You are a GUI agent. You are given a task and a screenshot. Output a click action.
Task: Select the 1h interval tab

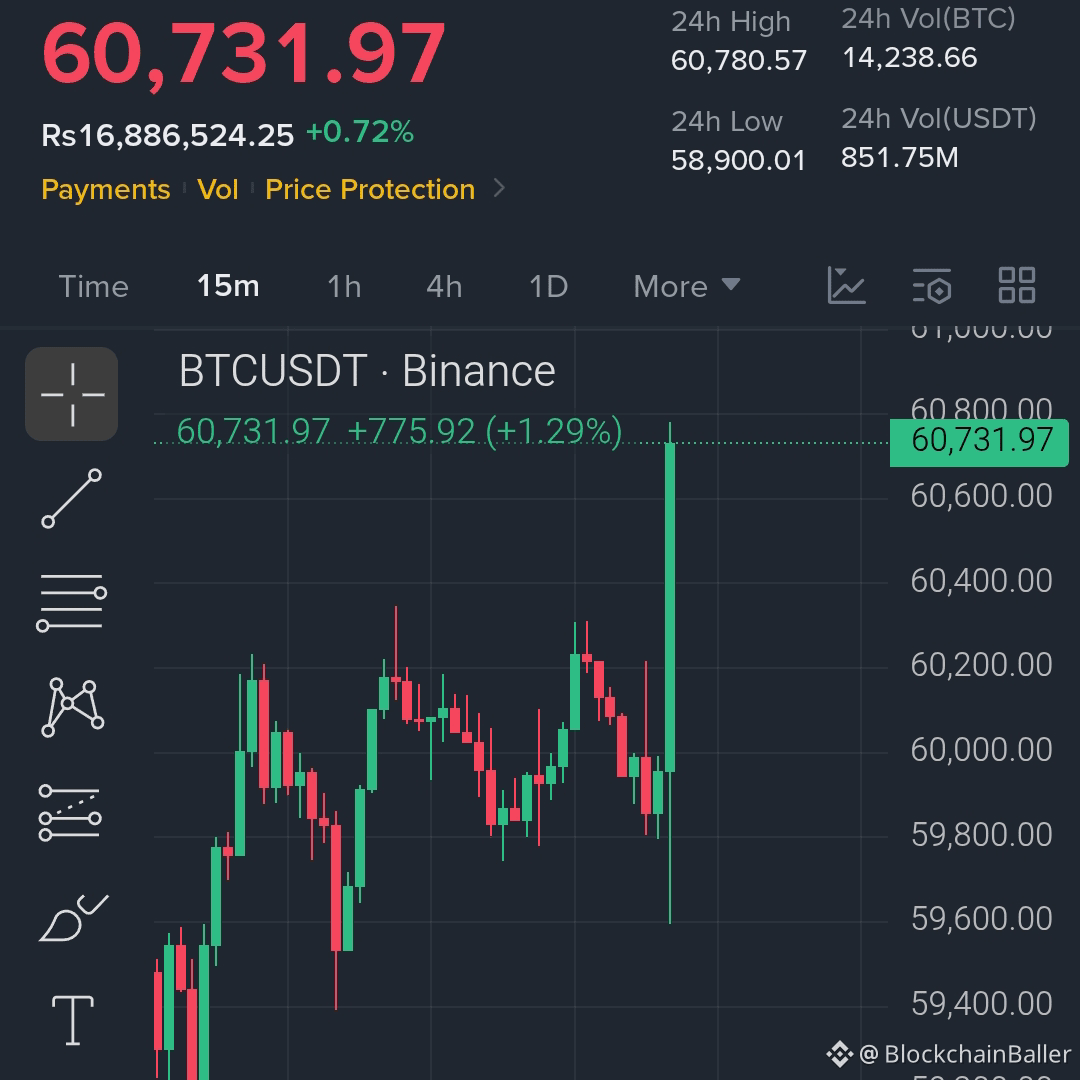pyautogui.click(x=344, y=287)
